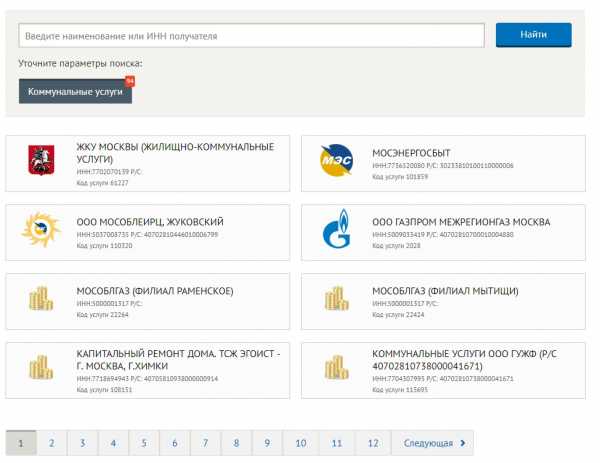This screenshot has height=463, width=600.
Task: Go to page 5
Action: [x=144, y=443]
